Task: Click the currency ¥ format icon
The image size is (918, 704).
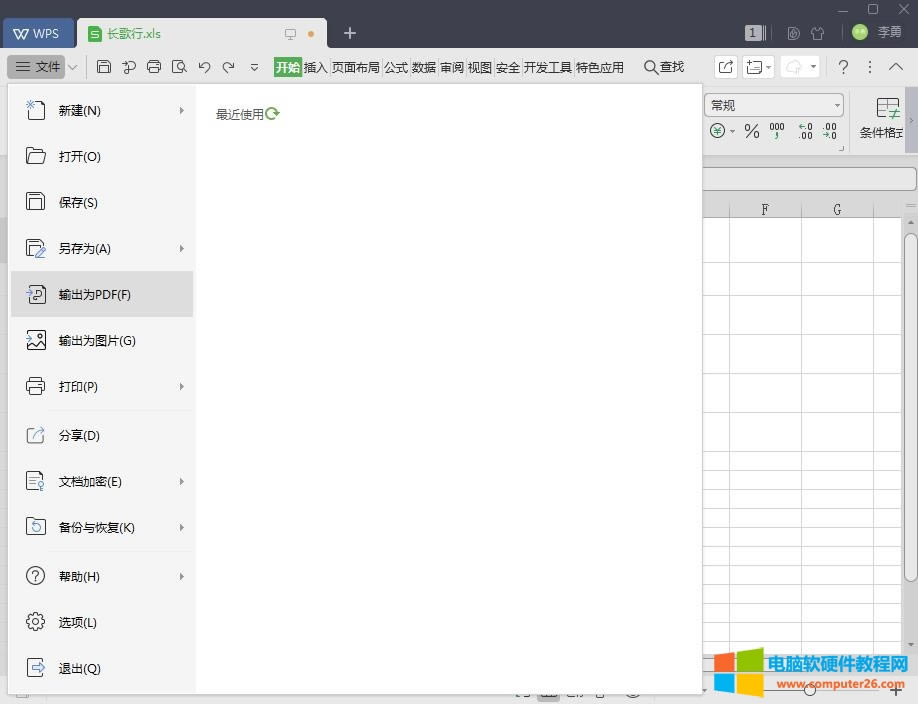Action: 716,131
